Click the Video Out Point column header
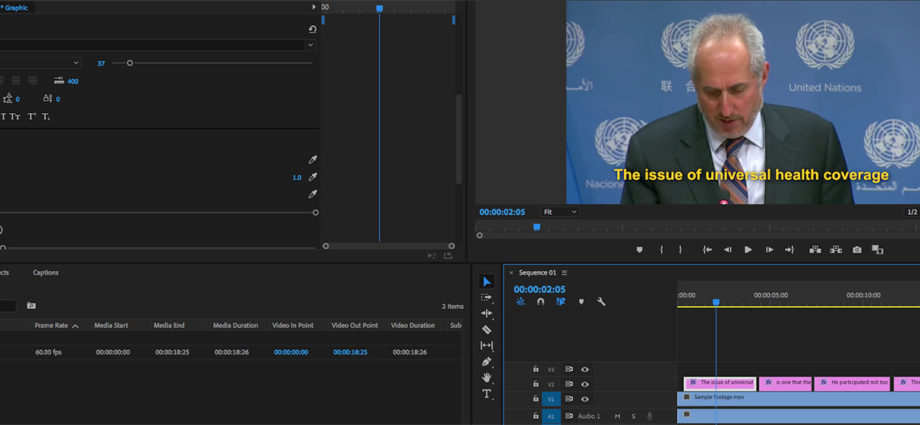 pyautogui.click(x=355, y=325)
